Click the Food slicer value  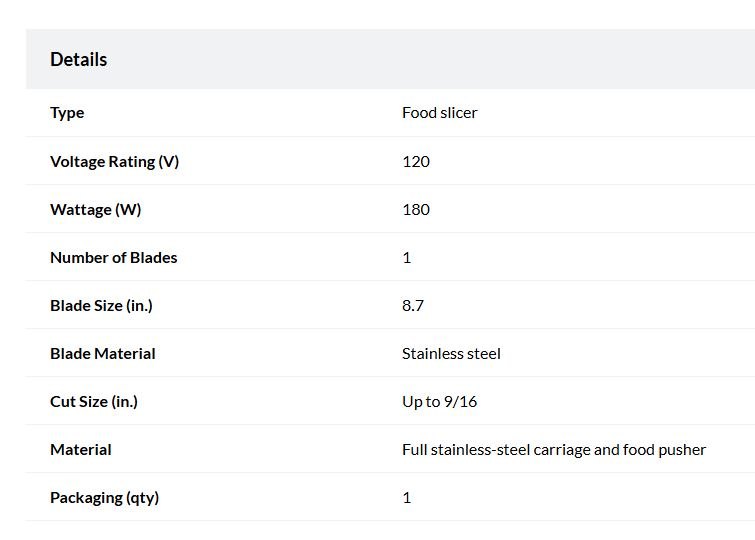pyautogui.click(x=440, y=113)
